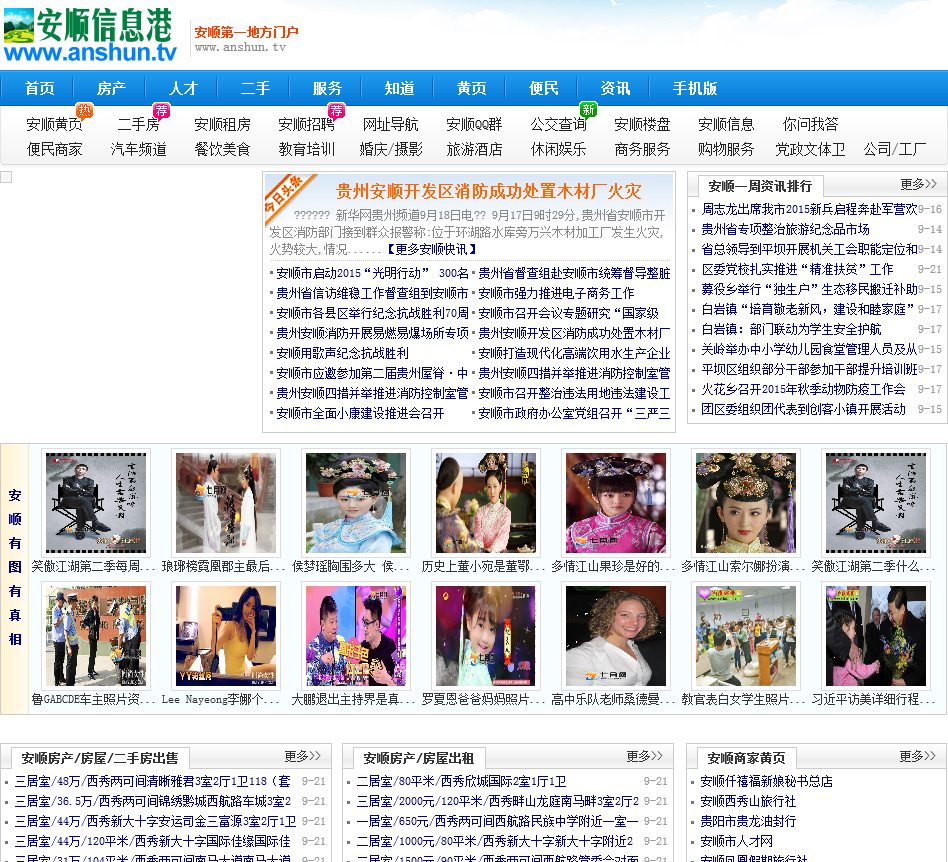The image size is (948, 862).
Task: Go to 餐饮美食 category
Action: [222, 149]
